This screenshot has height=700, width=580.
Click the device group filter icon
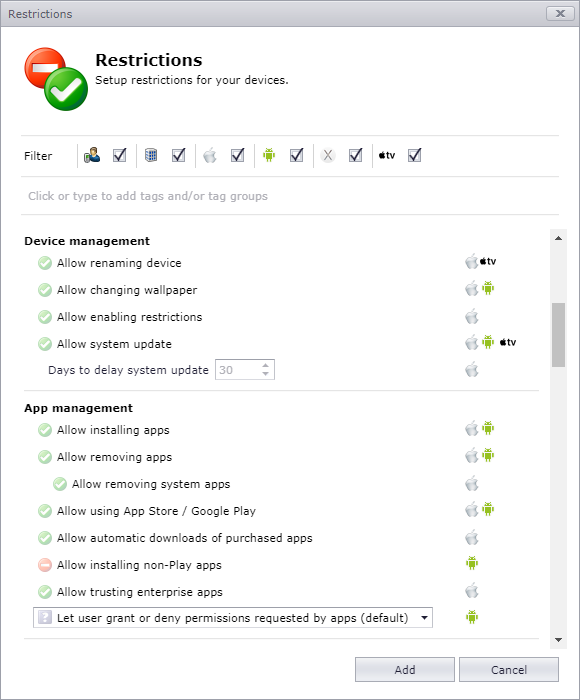click(x=151, y=155)
